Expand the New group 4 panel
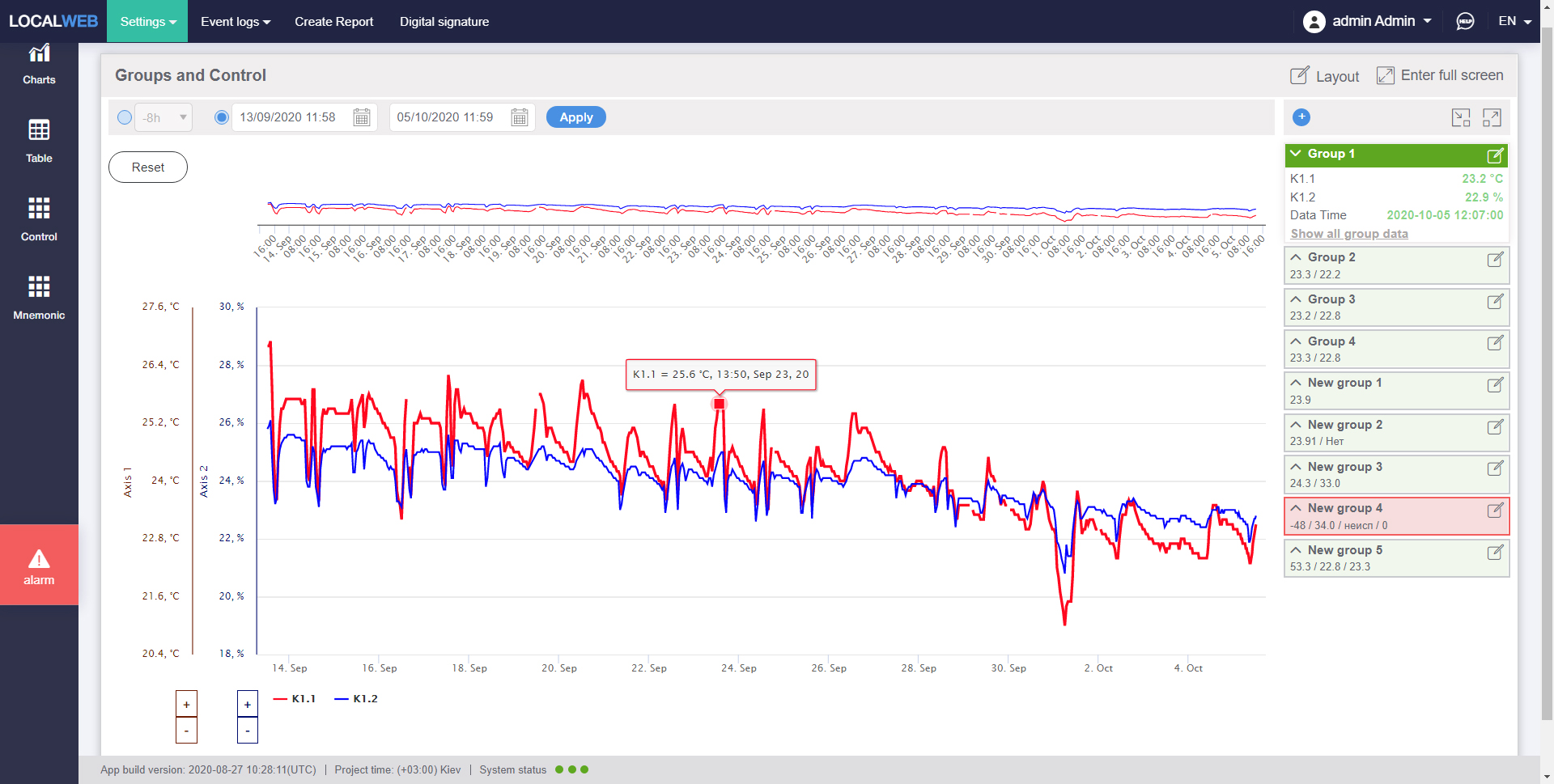Viewport: 1554px width, 784px height. (x=1296, y=508)
